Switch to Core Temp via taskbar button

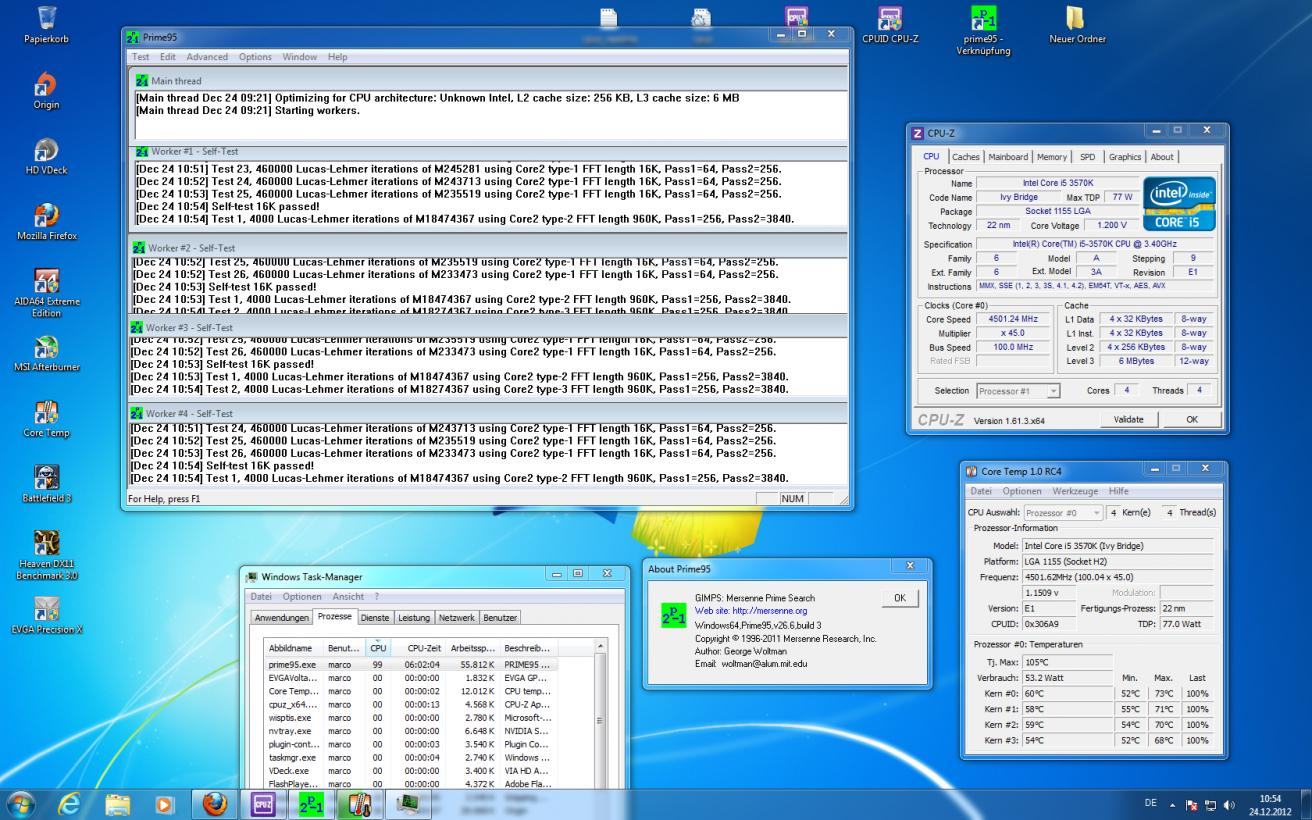tap(359, 803)
